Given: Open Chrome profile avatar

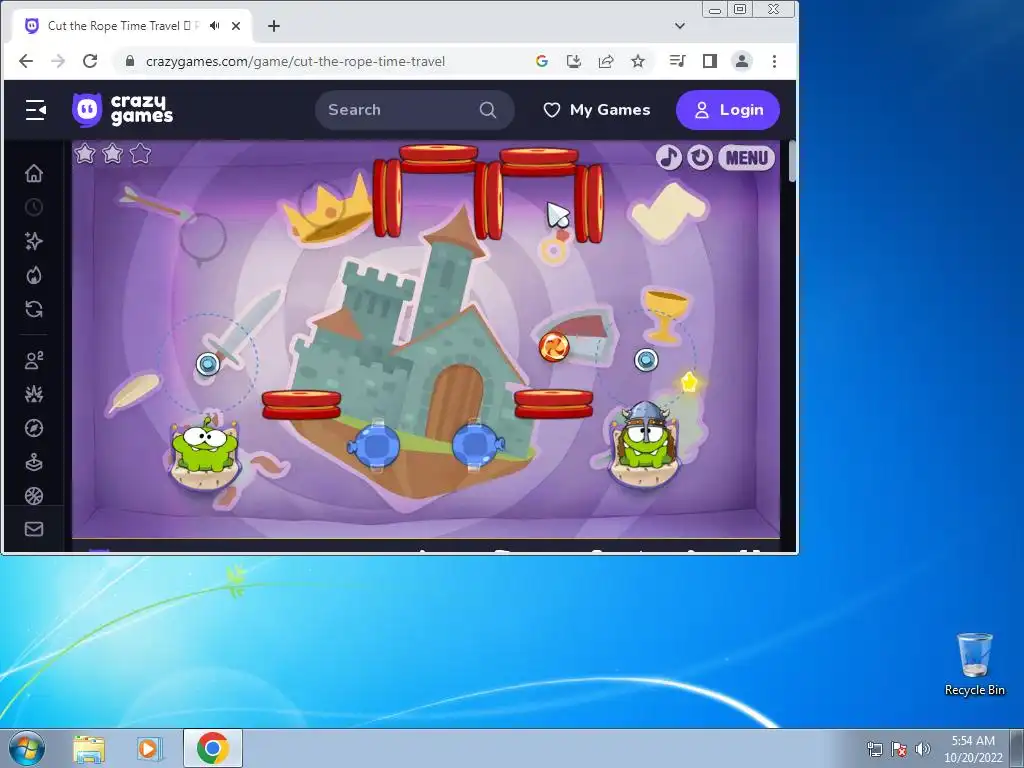Looking at the screenshot, I should coord(742,61).
